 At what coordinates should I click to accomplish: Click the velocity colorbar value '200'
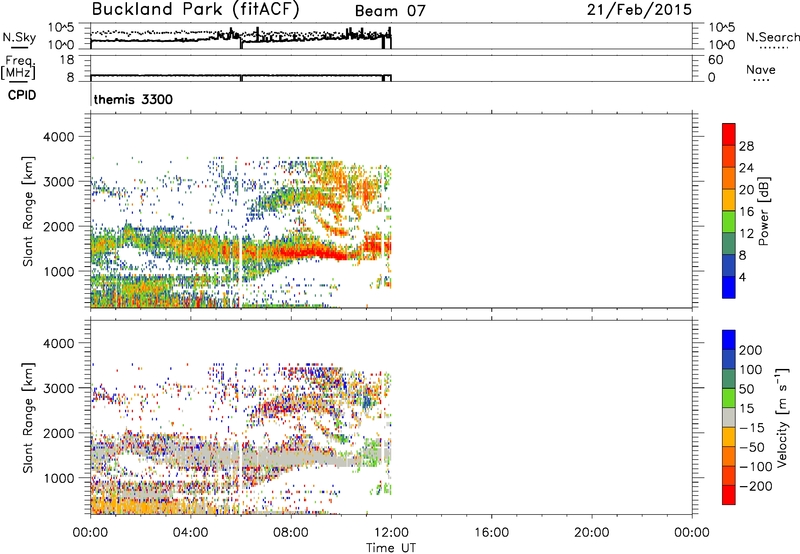[x=751, y=350]
